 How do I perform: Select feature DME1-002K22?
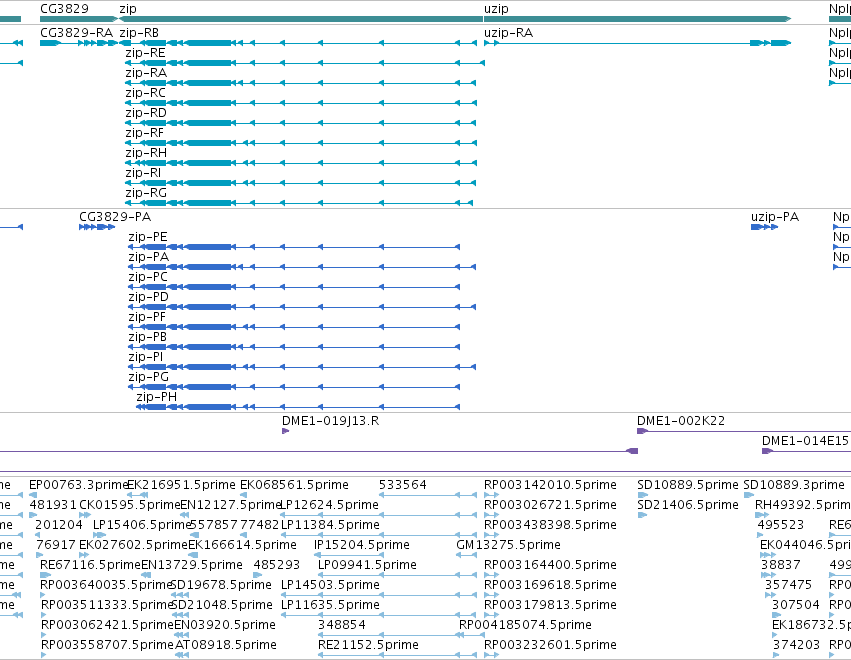point(681,421)
